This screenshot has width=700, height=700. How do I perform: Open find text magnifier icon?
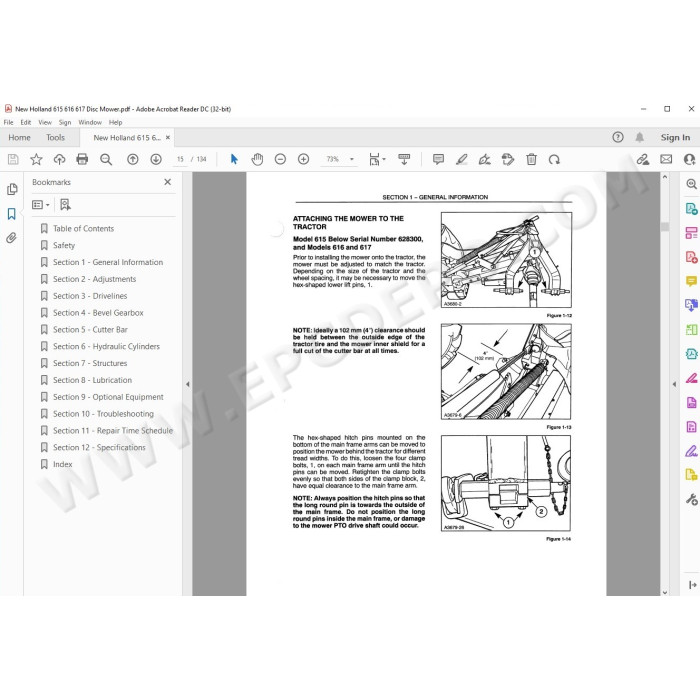click(x=106, y=159)
